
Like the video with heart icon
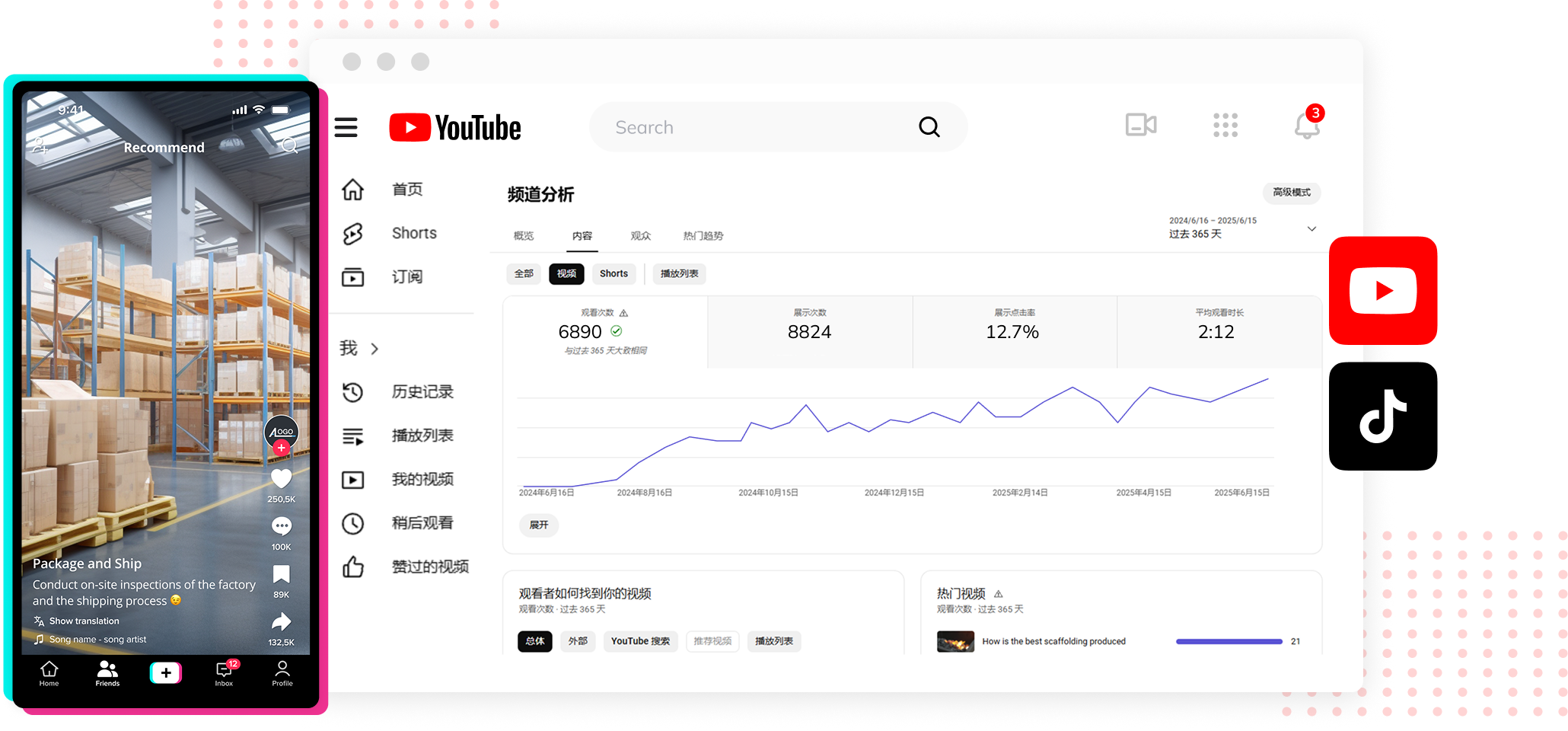pyautogui.click(x=282, y=478)
